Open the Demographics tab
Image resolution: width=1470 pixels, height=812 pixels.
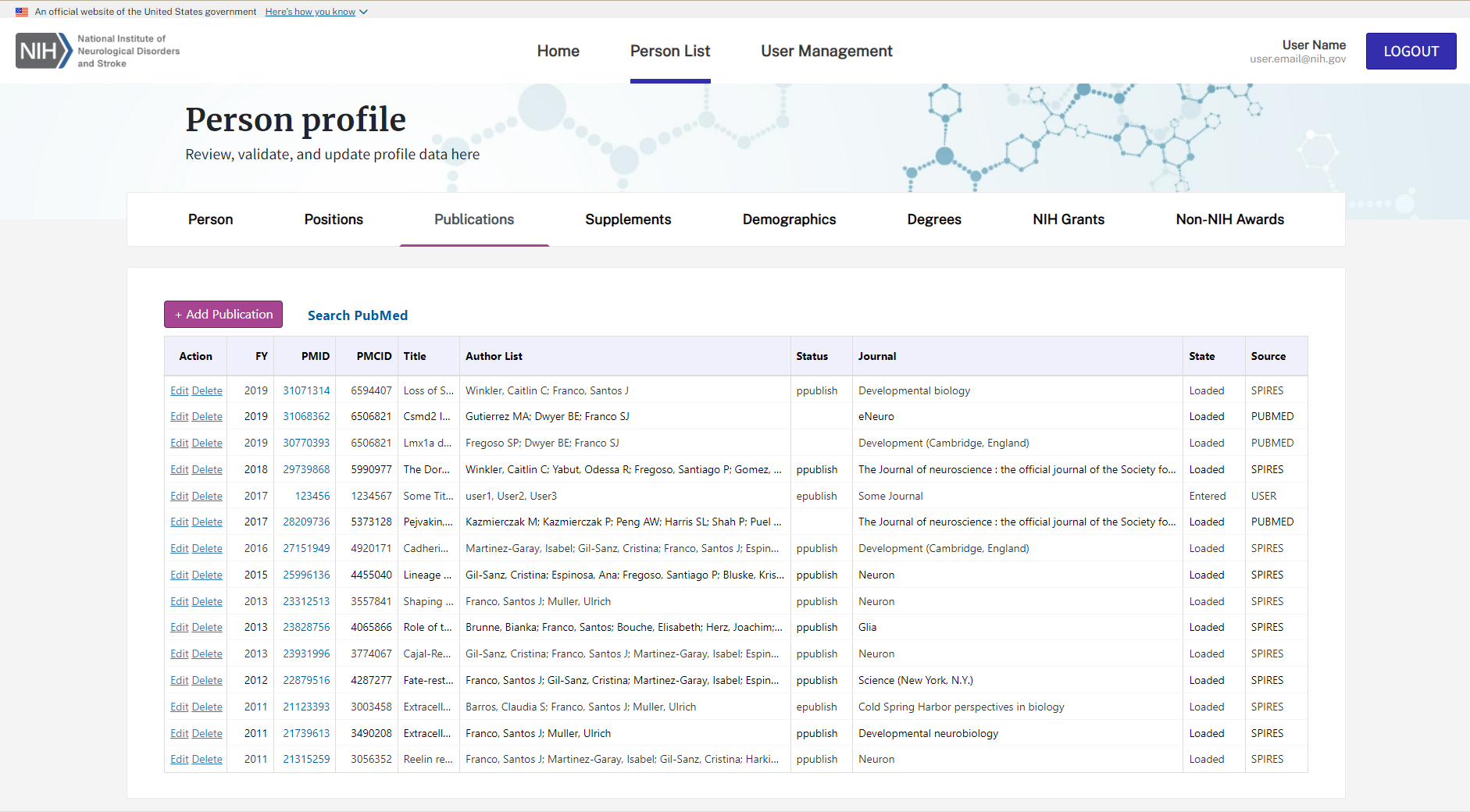pos(789,219)
